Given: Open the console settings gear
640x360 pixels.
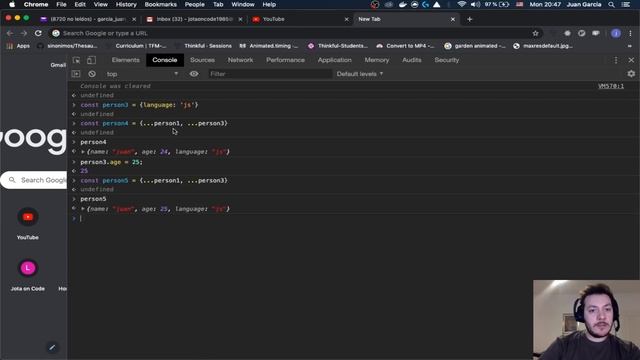Looking at the screenshot, I should [631, 74].
